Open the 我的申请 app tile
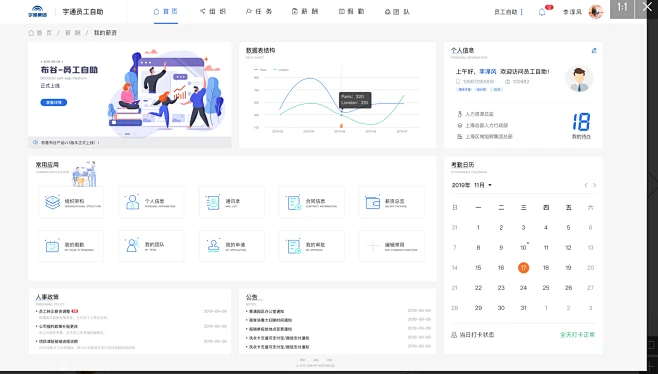Screen dimensions: 658x374 232,246
